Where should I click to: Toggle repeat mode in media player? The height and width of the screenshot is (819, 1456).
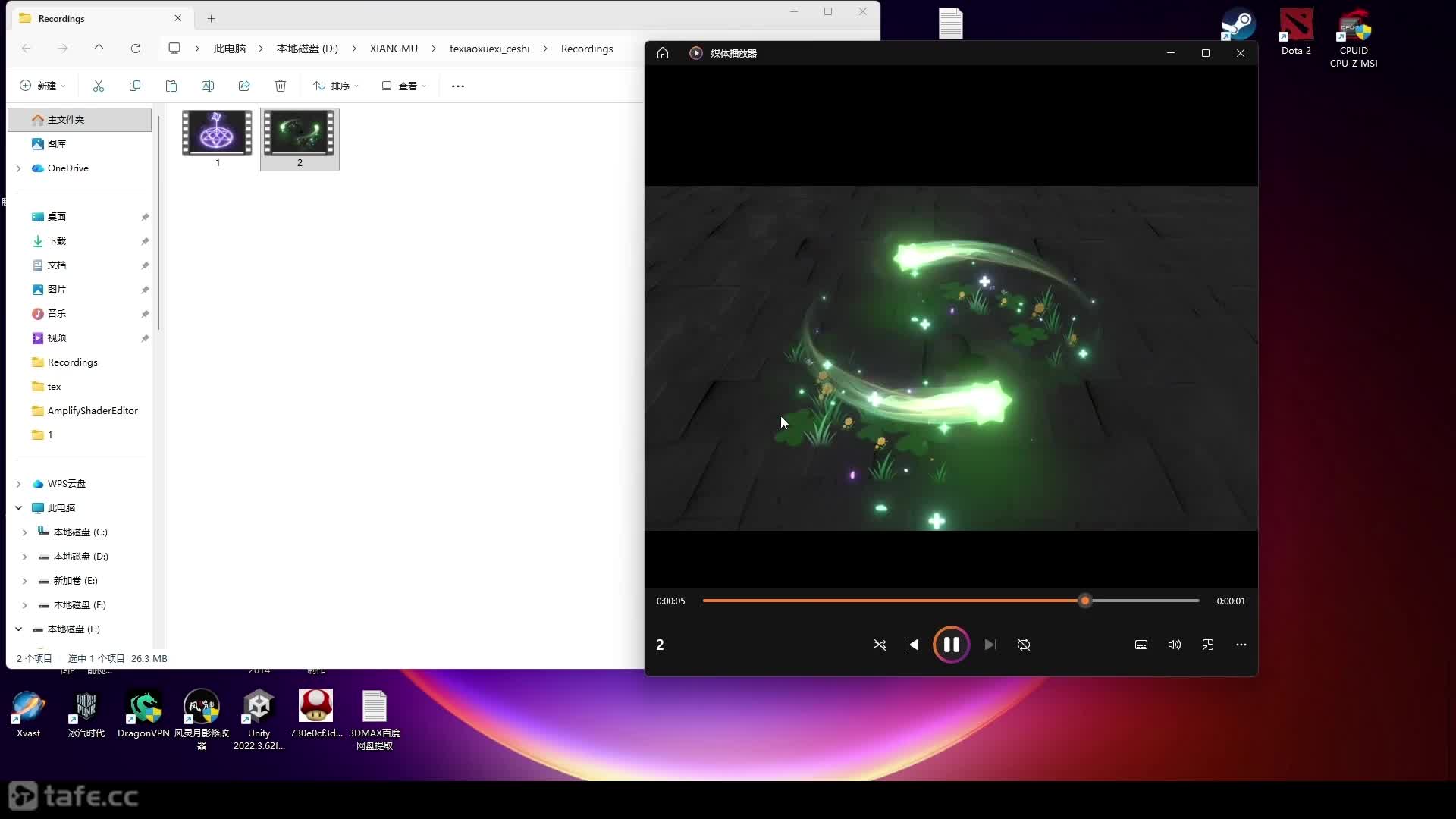tap(1024, 645)
